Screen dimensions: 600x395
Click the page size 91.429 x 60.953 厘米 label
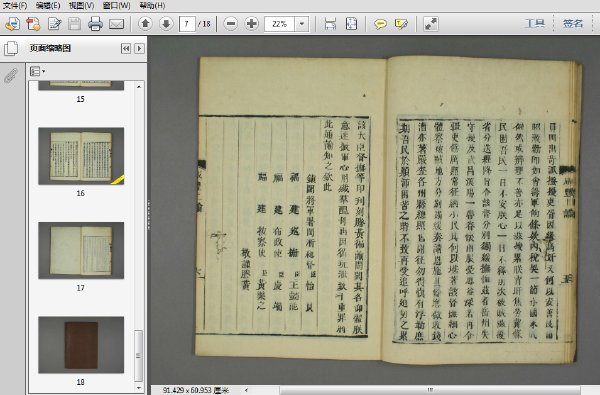[x=196, y=390]
